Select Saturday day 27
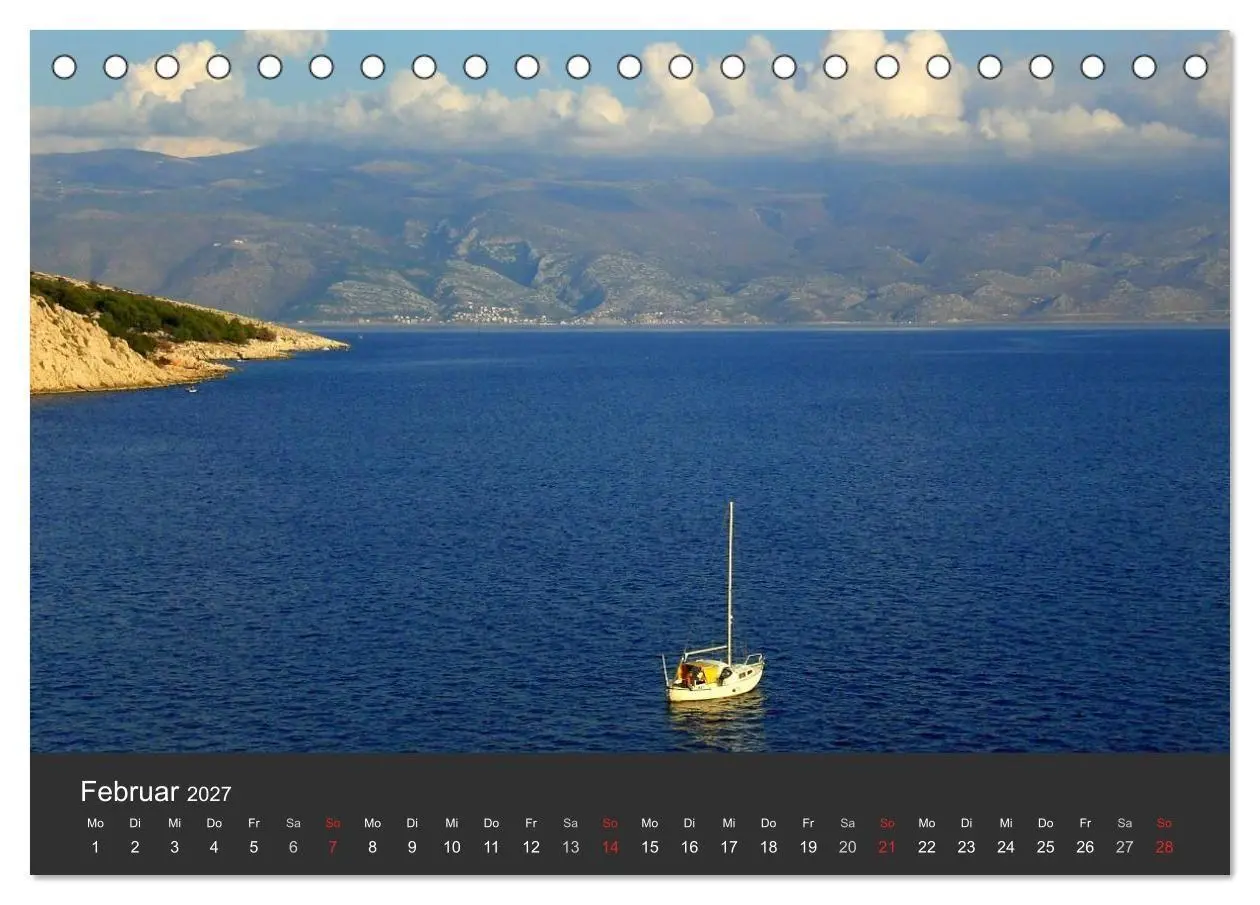 click(x=1125, y=847)
